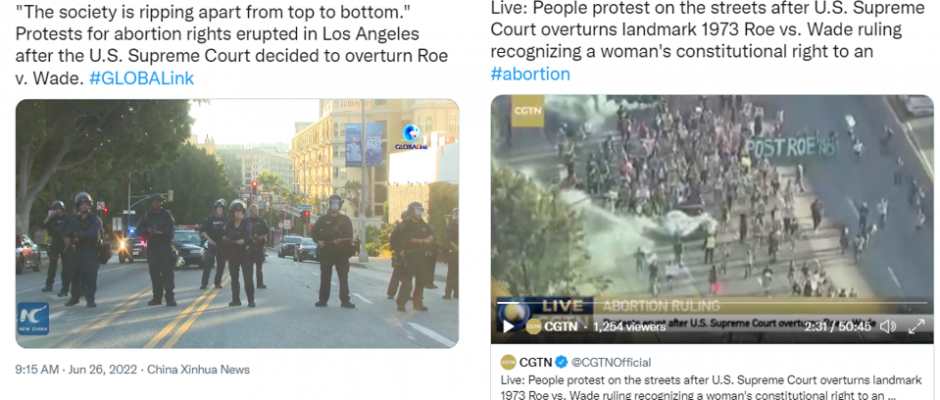Expand the CGTN video to fullscreen
The width and height of the screenshot is (940, 400).
pos(917,327)
